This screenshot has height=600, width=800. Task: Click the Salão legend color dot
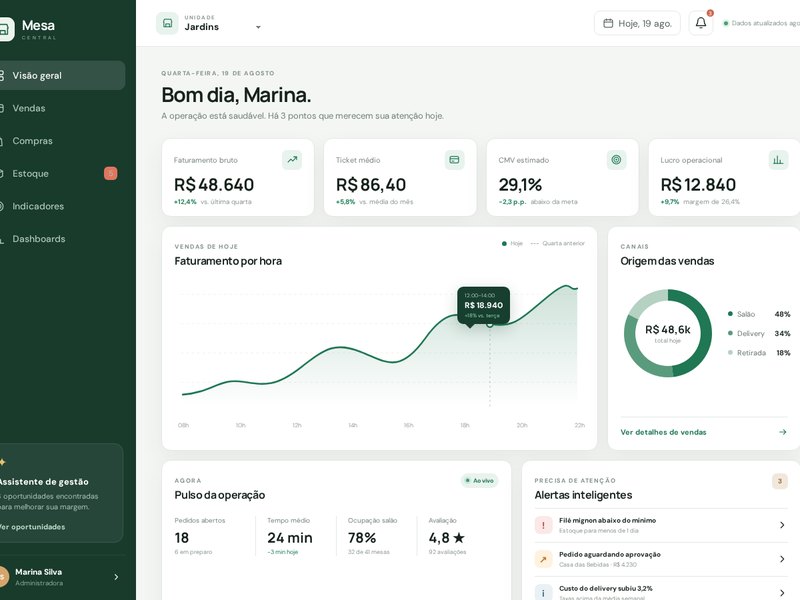[730, 314]
